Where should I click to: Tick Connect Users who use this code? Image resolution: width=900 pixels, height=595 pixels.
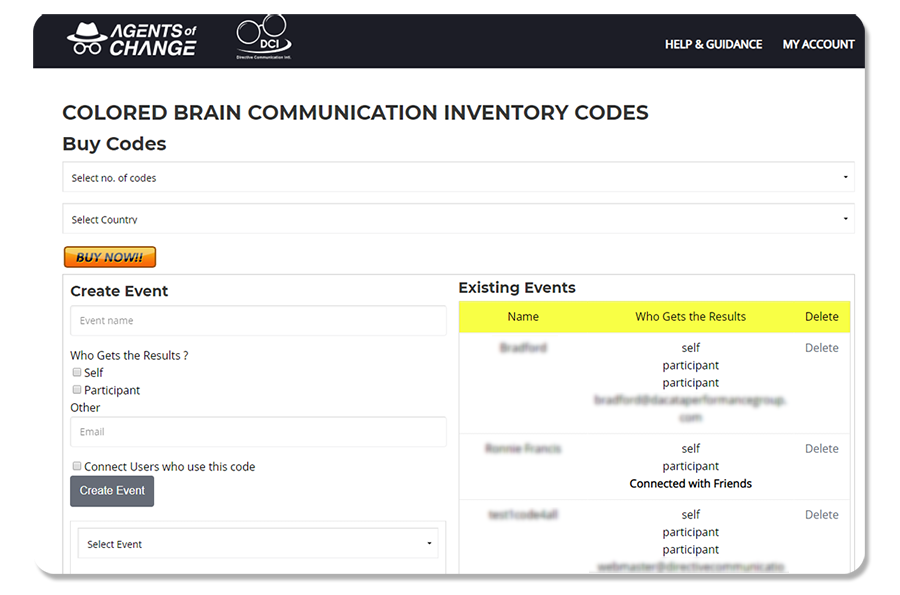point(77,466)
